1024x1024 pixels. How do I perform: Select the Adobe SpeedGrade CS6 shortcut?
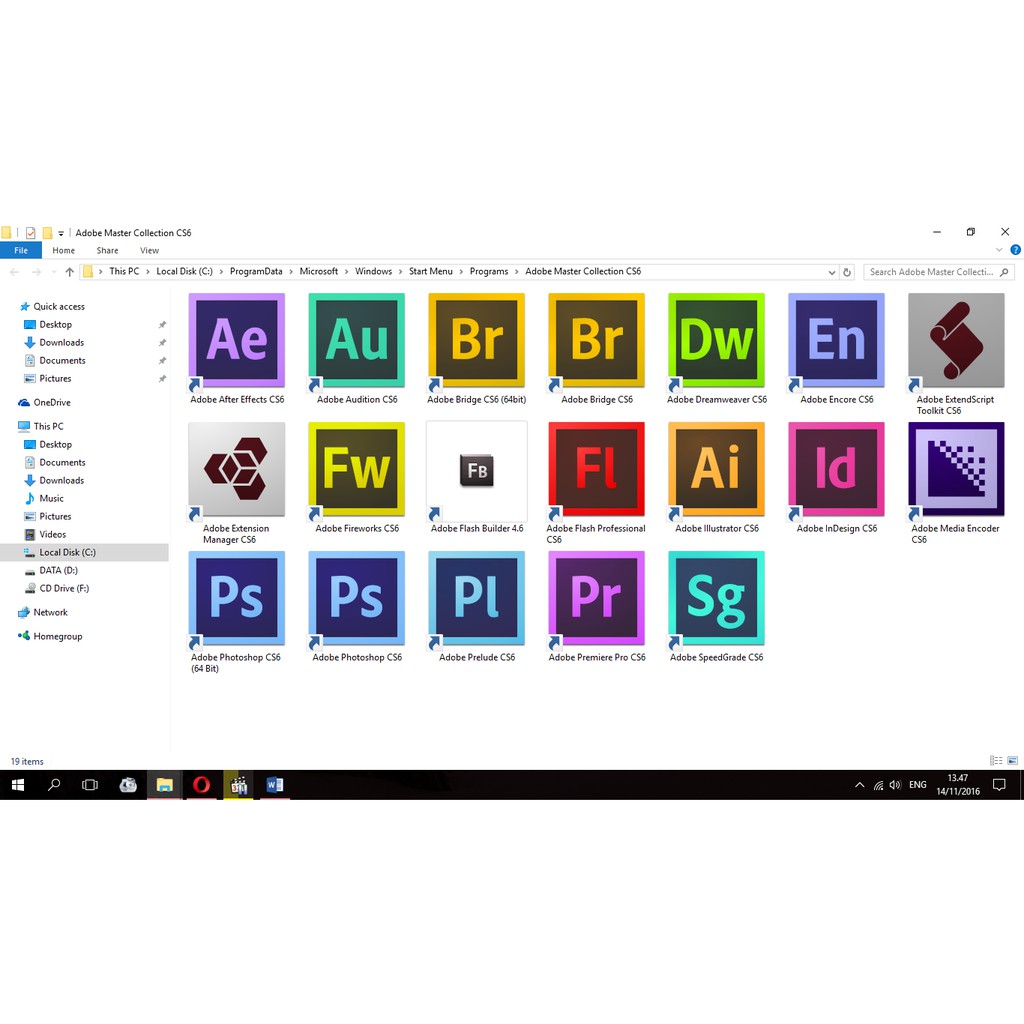(717, 599)
